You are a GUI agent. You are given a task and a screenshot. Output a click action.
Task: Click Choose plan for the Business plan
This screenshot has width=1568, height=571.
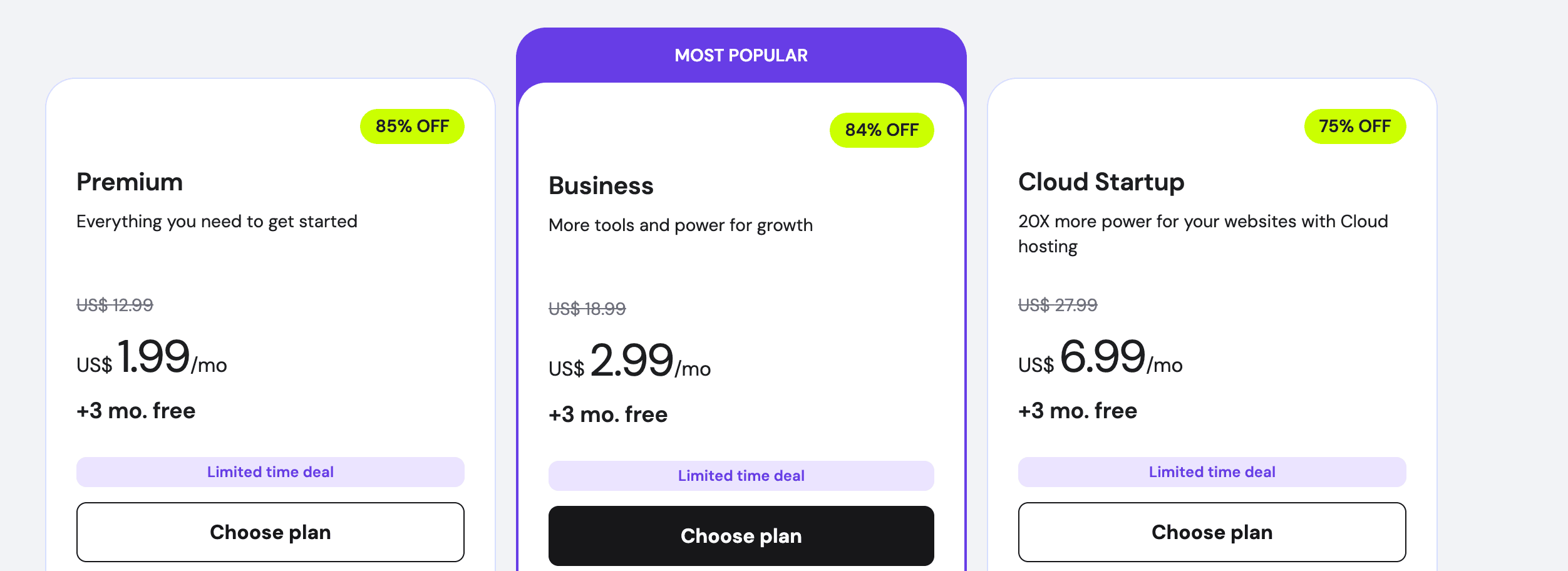click(741, 535)
